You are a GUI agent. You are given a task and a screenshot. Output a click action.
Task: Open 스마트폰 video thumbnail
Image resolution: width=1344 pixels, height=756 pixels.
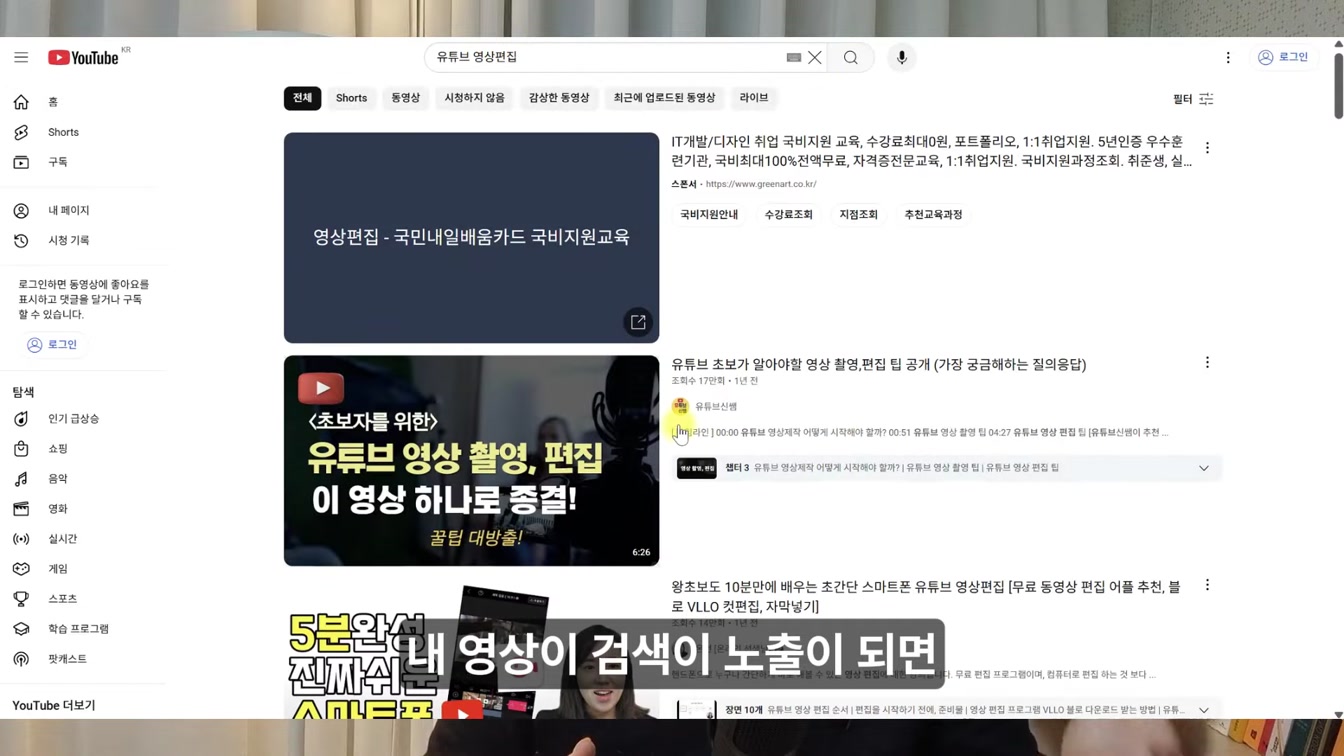point(471,649)
